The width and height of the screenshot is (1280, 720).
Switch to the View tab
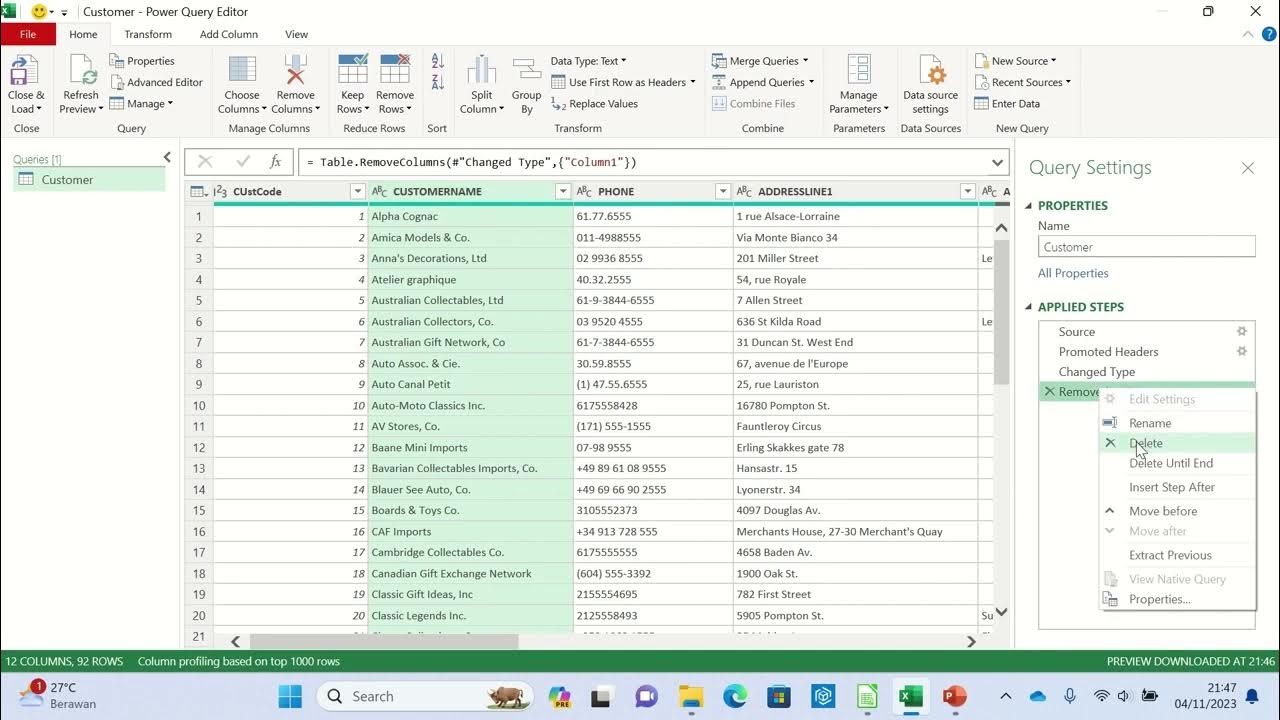click(x=296, y=34)
